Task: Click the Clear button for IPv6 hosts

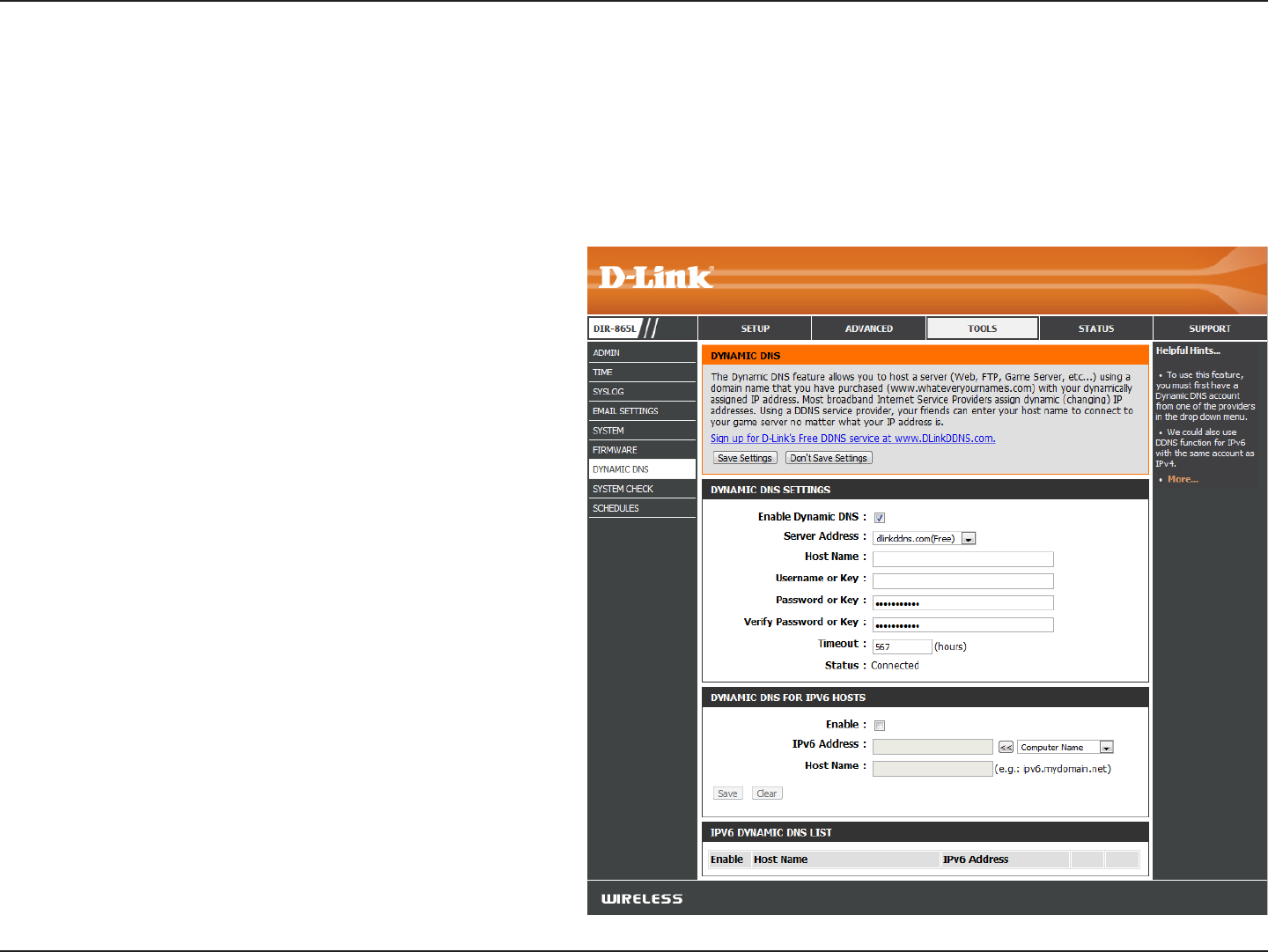Action: click(x=767, y=793)
